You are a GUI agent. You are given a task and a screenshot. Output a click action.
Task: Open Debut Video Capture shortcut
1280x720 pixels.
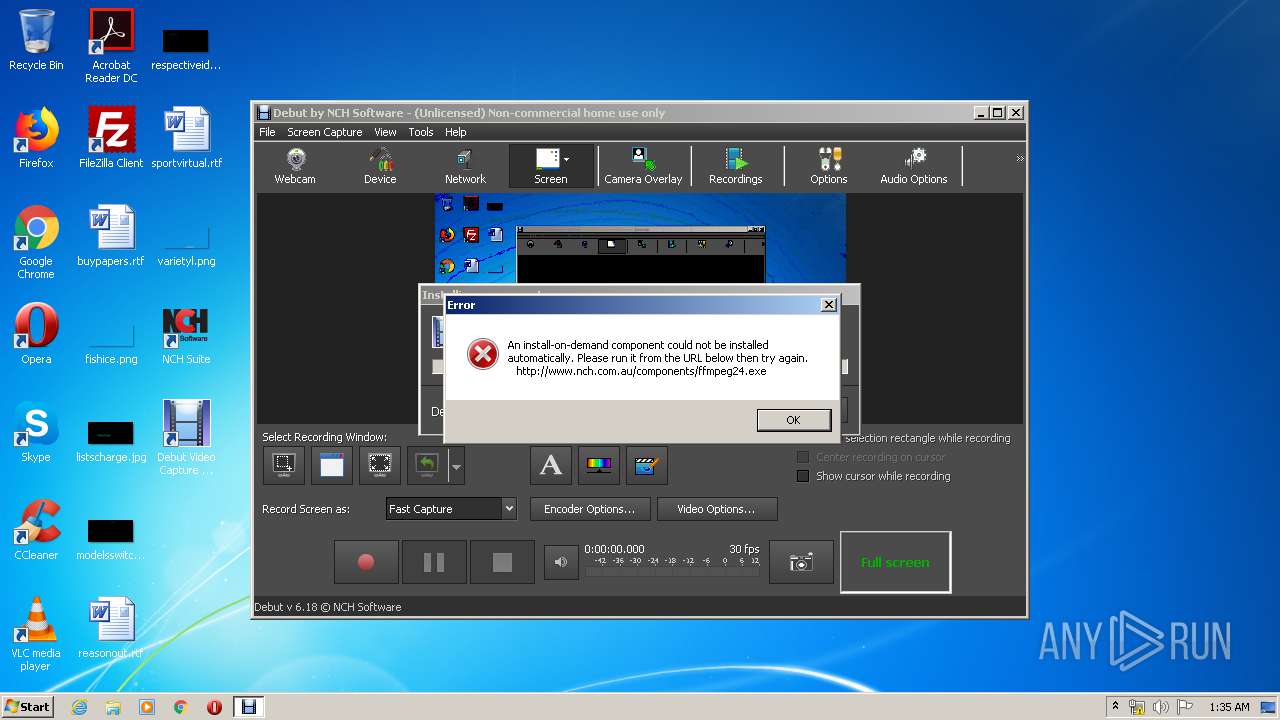186,438
